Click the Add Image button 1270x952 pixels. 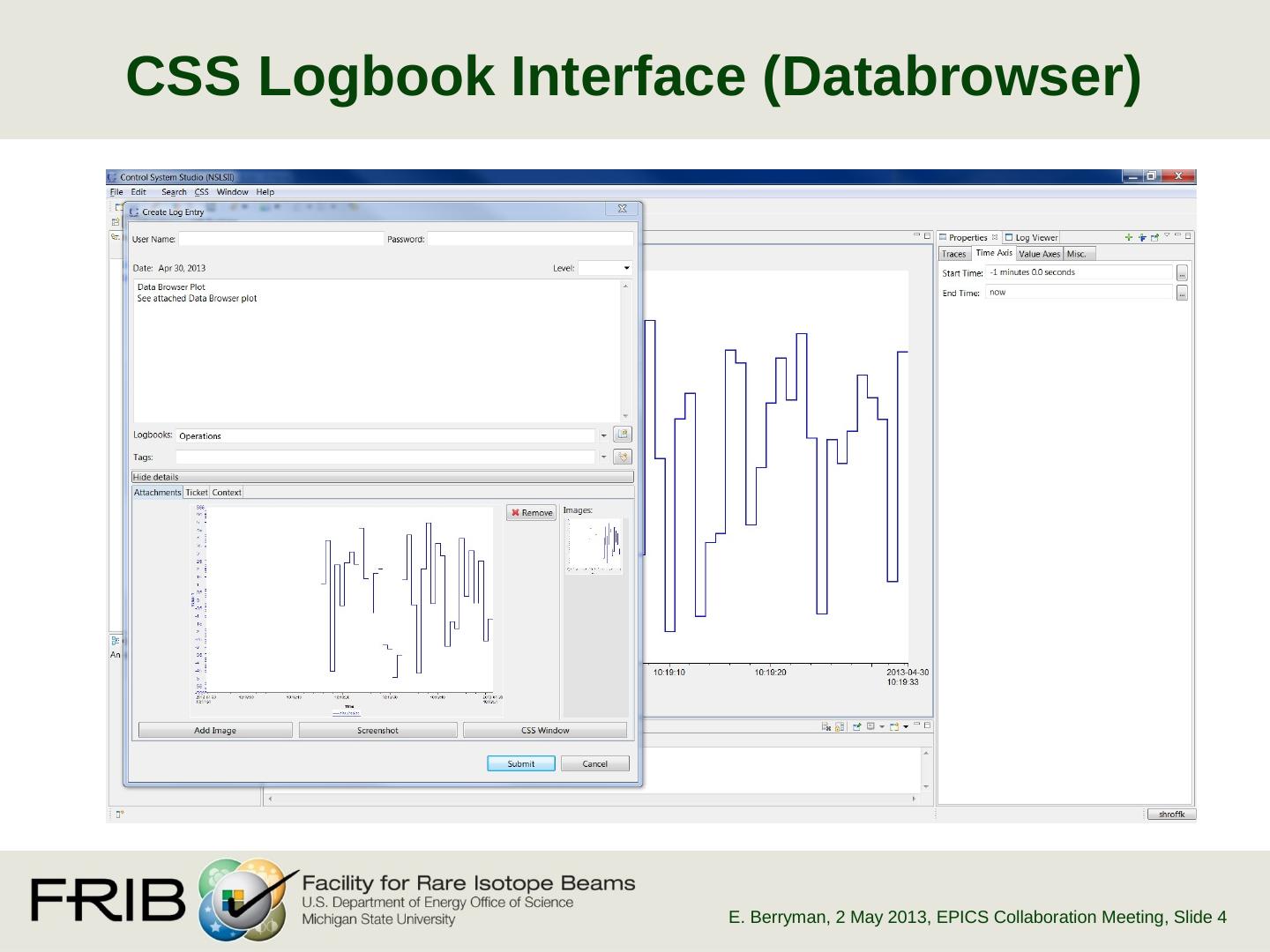click(215, 730)
